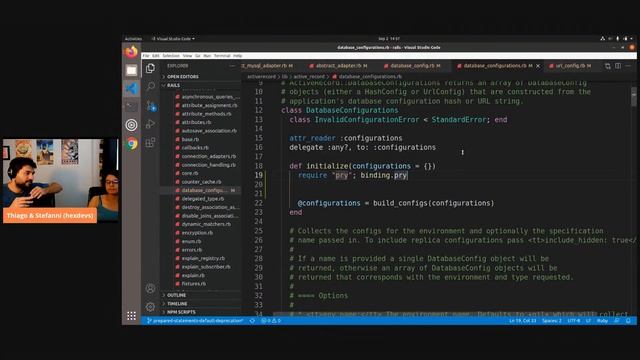Open the File menu
This screenshot has height=360, width=640.
click(x=146, y=56)
